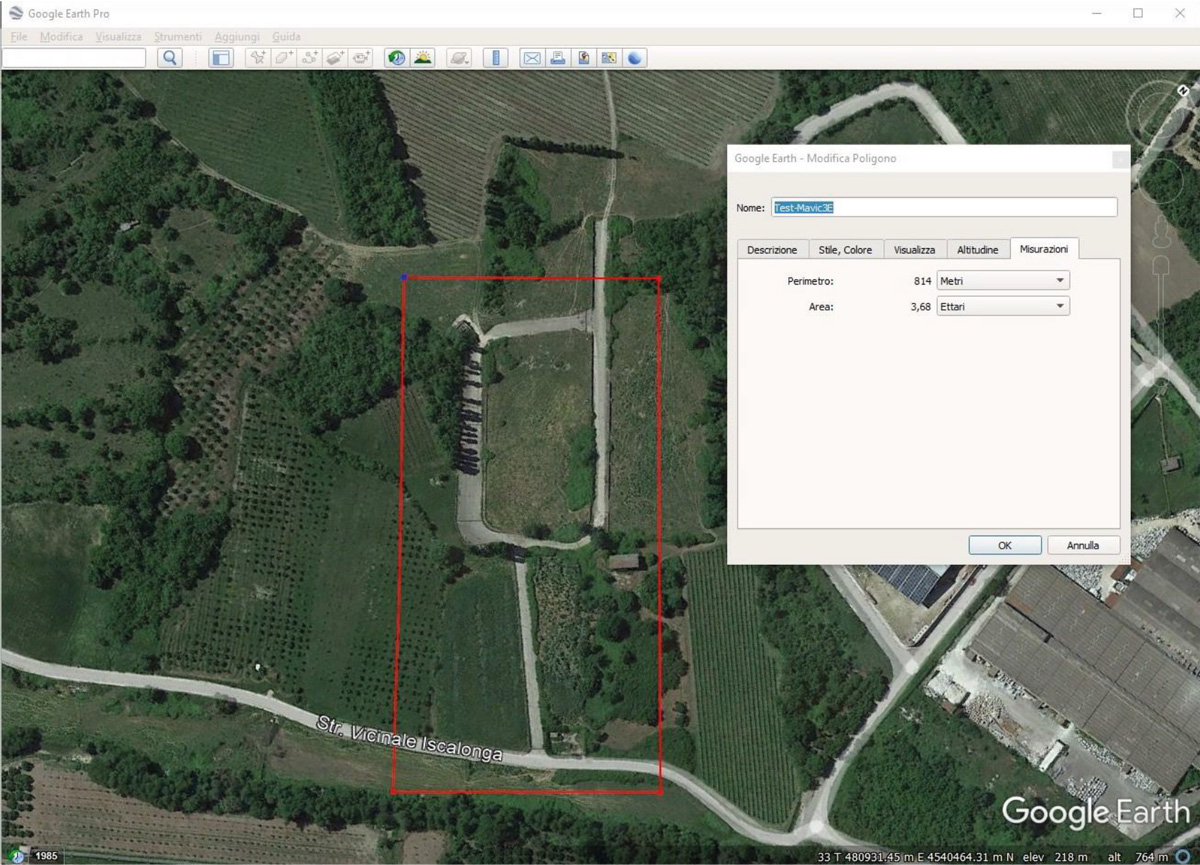Expand the Ettari area units dropdown

pyautogui.click(x=1003, y=306)
